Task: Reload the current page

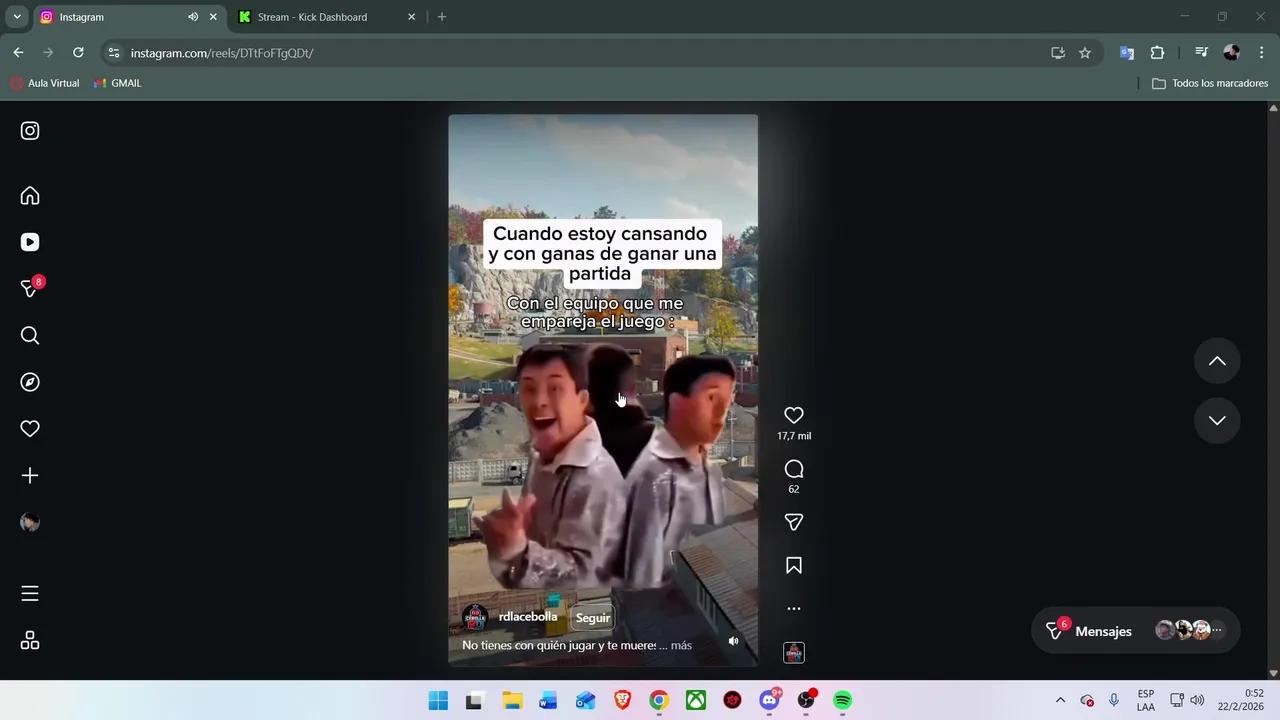Action: coord(78,53)
